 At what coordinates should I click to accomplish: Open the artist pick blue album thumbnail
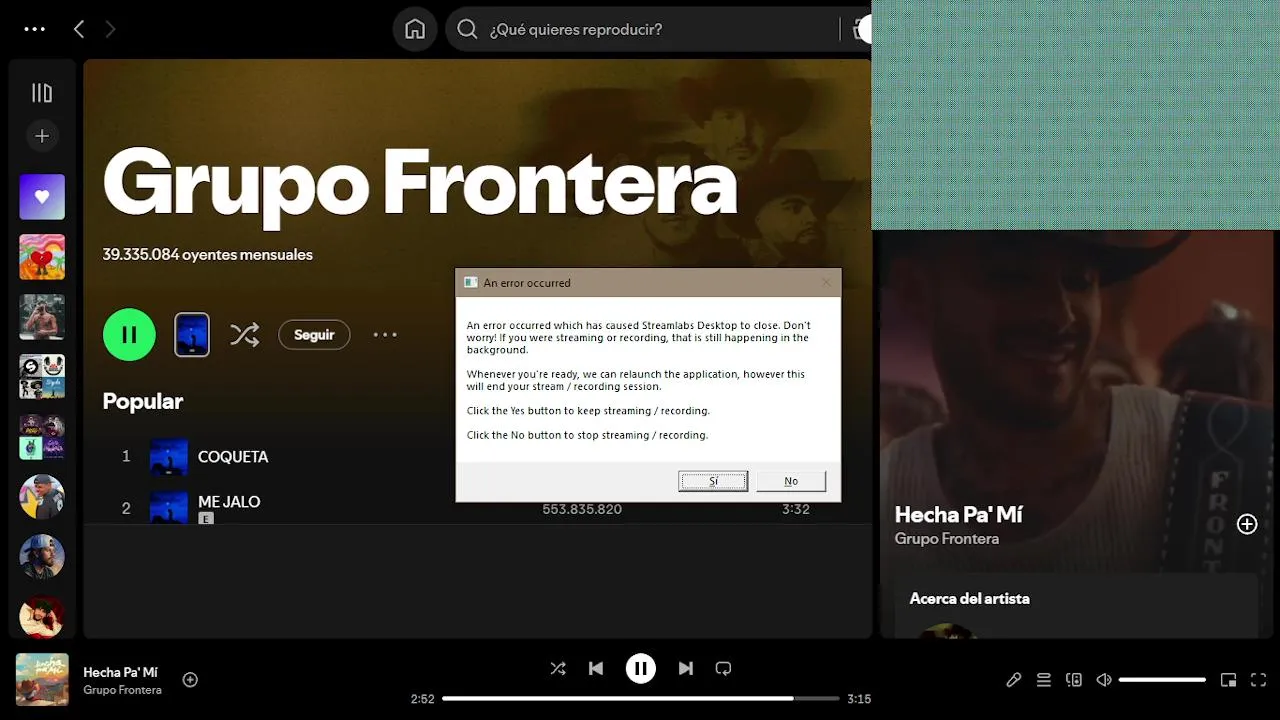[x=192, y=334]
